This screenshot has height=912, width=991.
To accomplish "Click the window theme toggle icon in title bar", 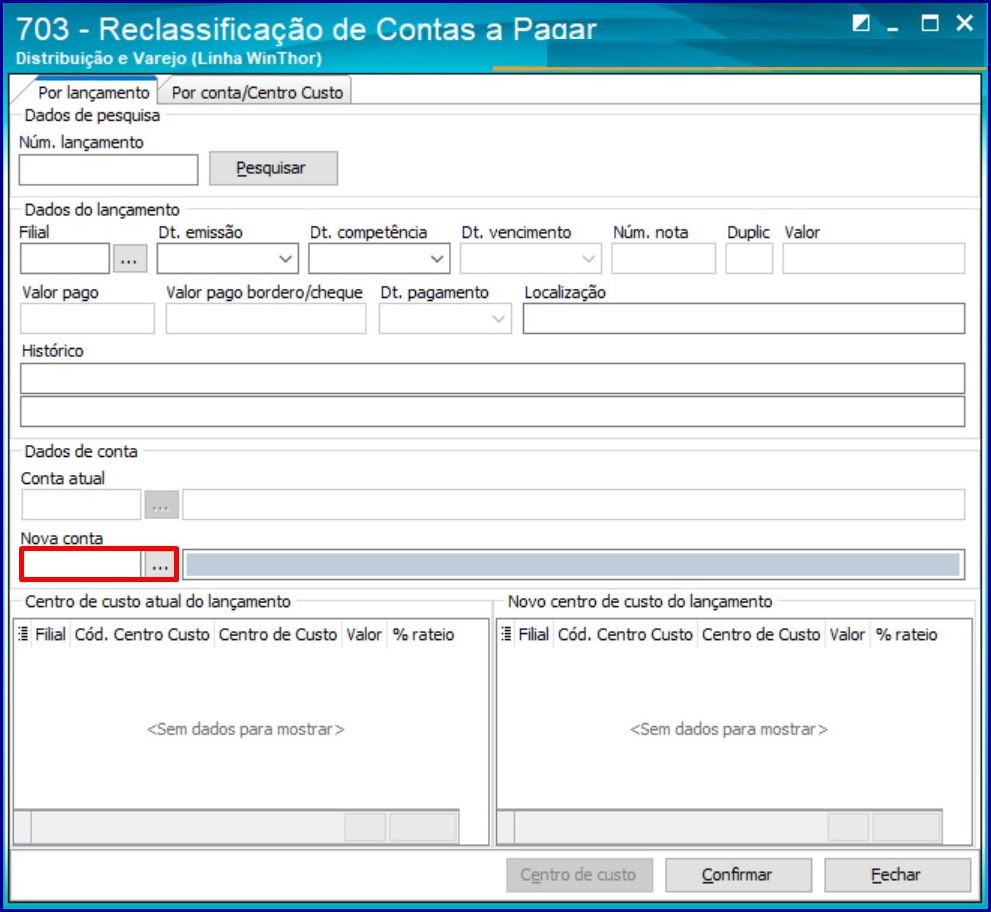I will (861, 23).
